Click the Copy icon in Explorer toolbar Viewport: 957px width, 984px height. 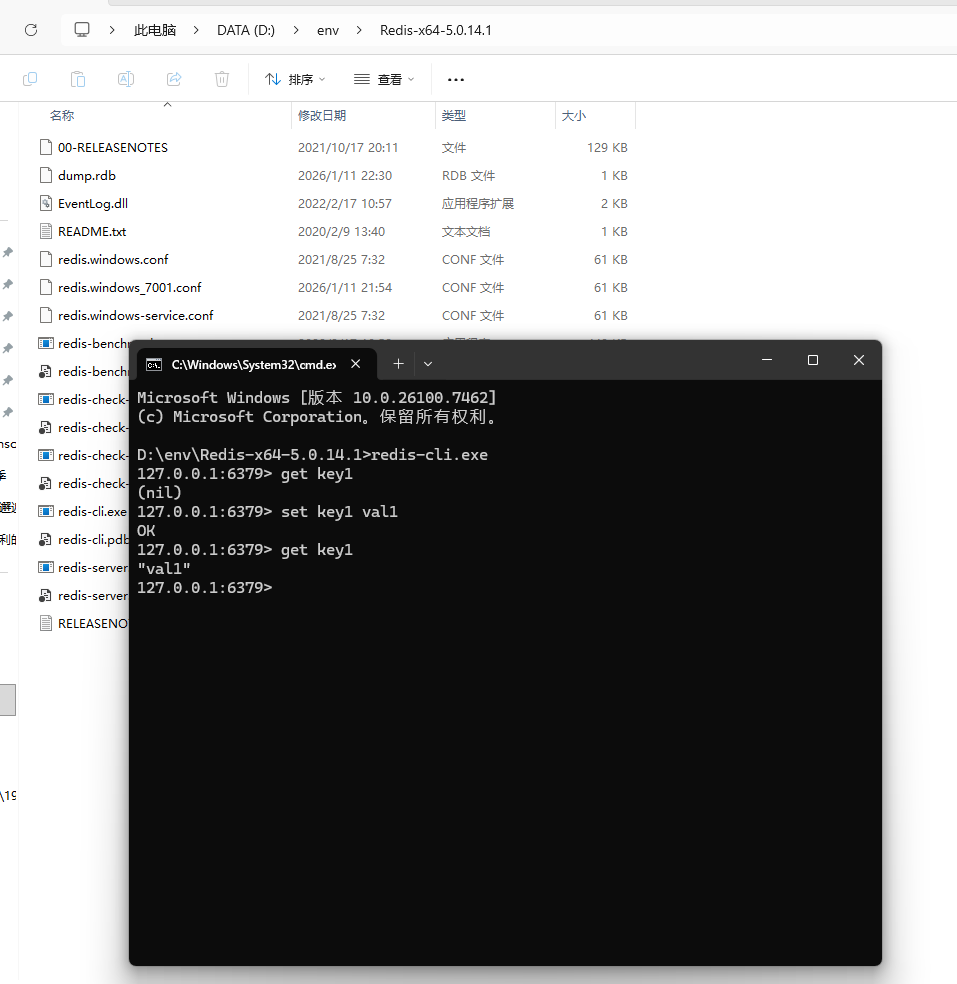tap(30, 79)
